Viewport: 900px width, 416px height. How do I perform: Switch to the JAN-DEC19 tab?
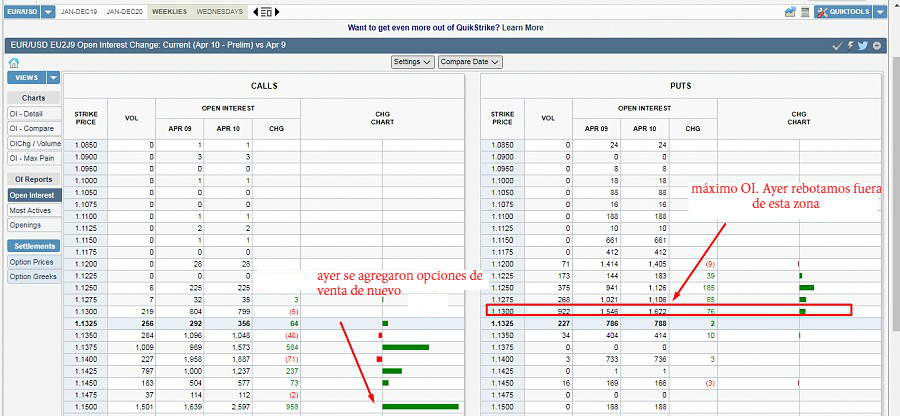click(x=78, y=11)
